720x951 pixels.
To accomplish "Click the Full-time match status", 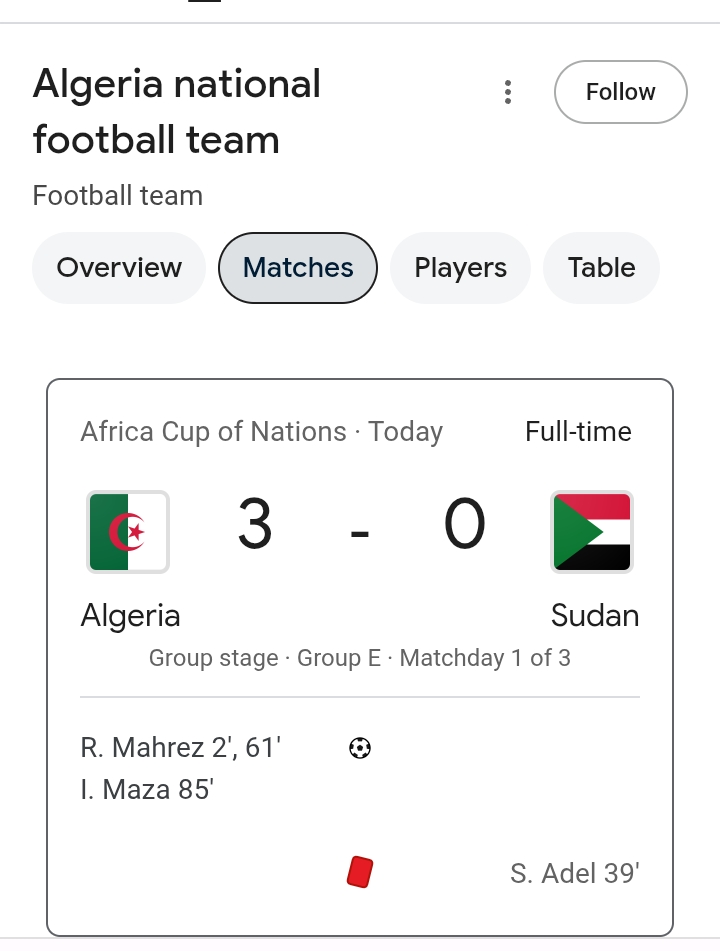I will coord(578,432).
